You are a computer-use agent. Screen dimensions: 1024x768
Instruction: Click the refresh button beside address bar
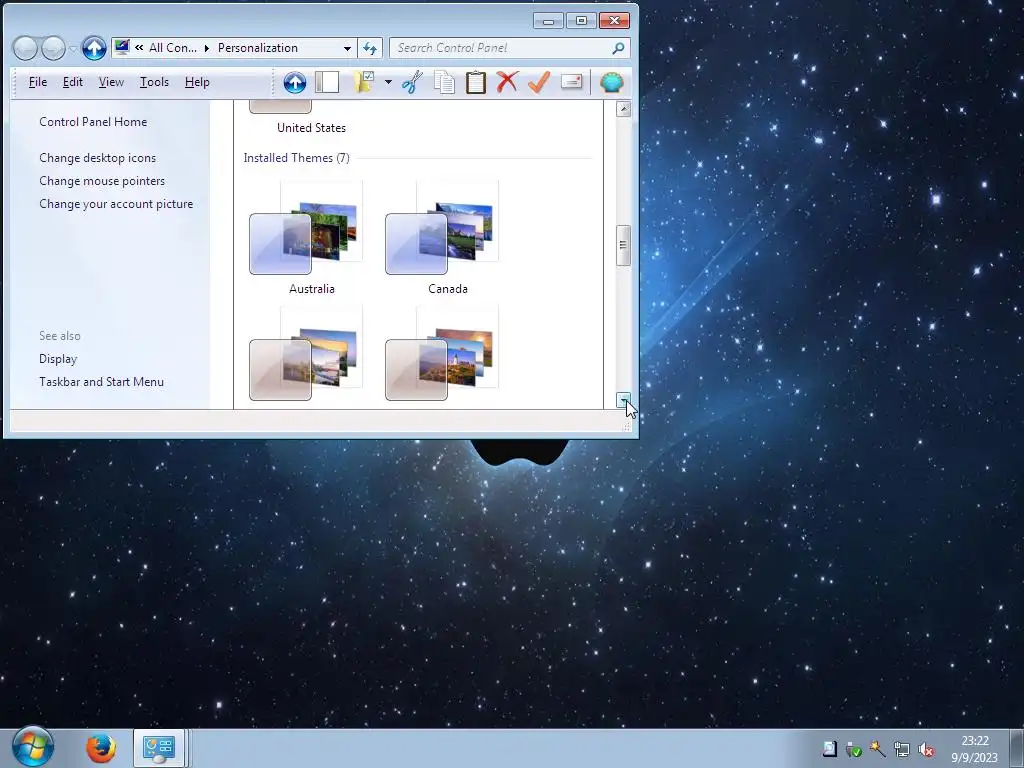(x=370, y=48)
